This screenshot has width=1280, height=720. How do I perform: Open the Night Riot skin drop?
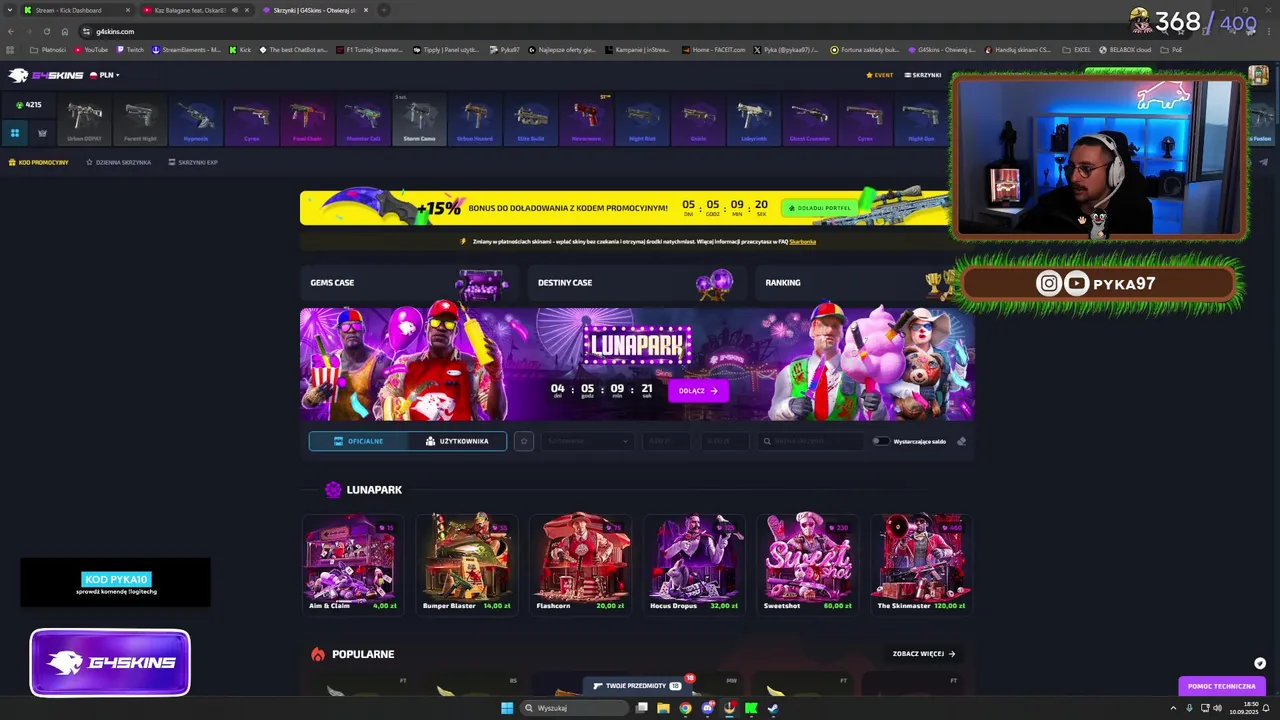642,121
